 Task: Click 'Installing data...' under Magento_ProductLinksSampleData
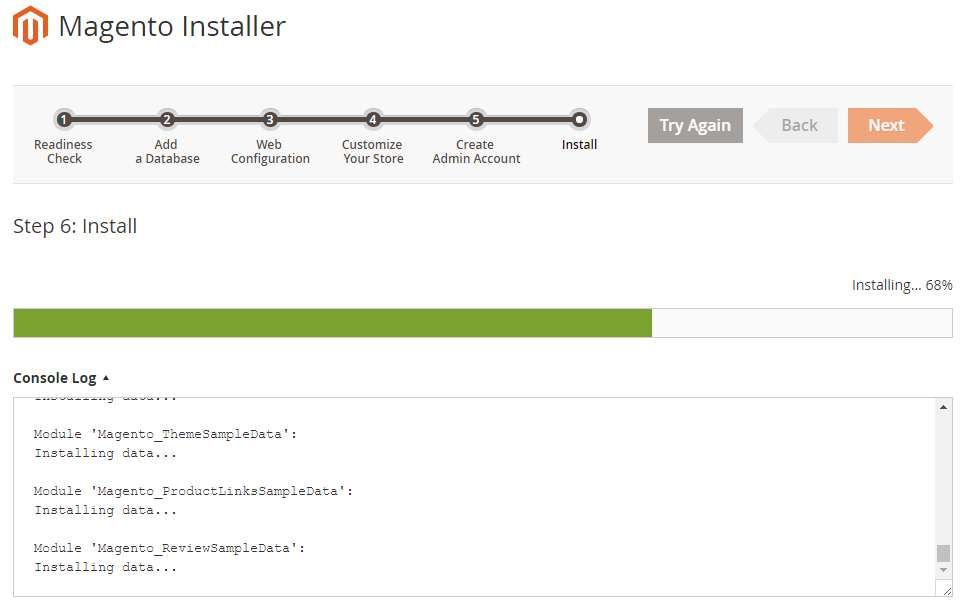106,510
